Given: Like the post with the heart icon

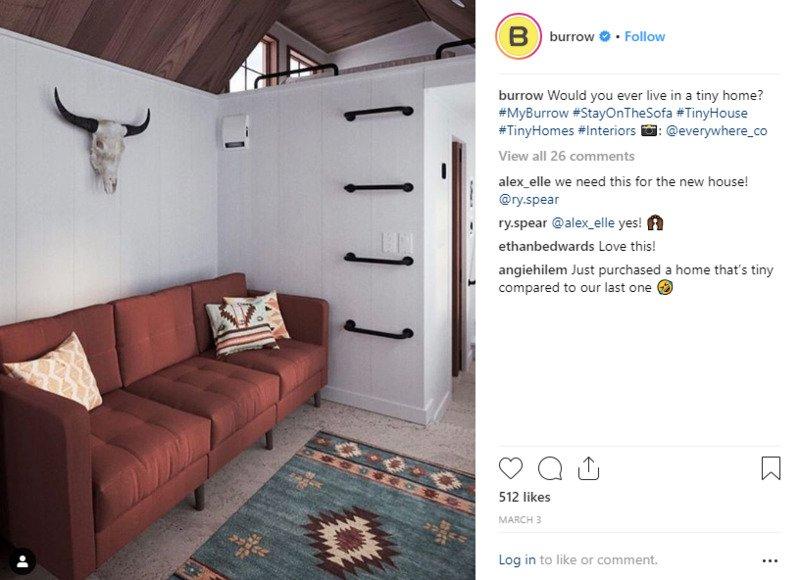Looking at the screenshot, I should coord(511,468).
